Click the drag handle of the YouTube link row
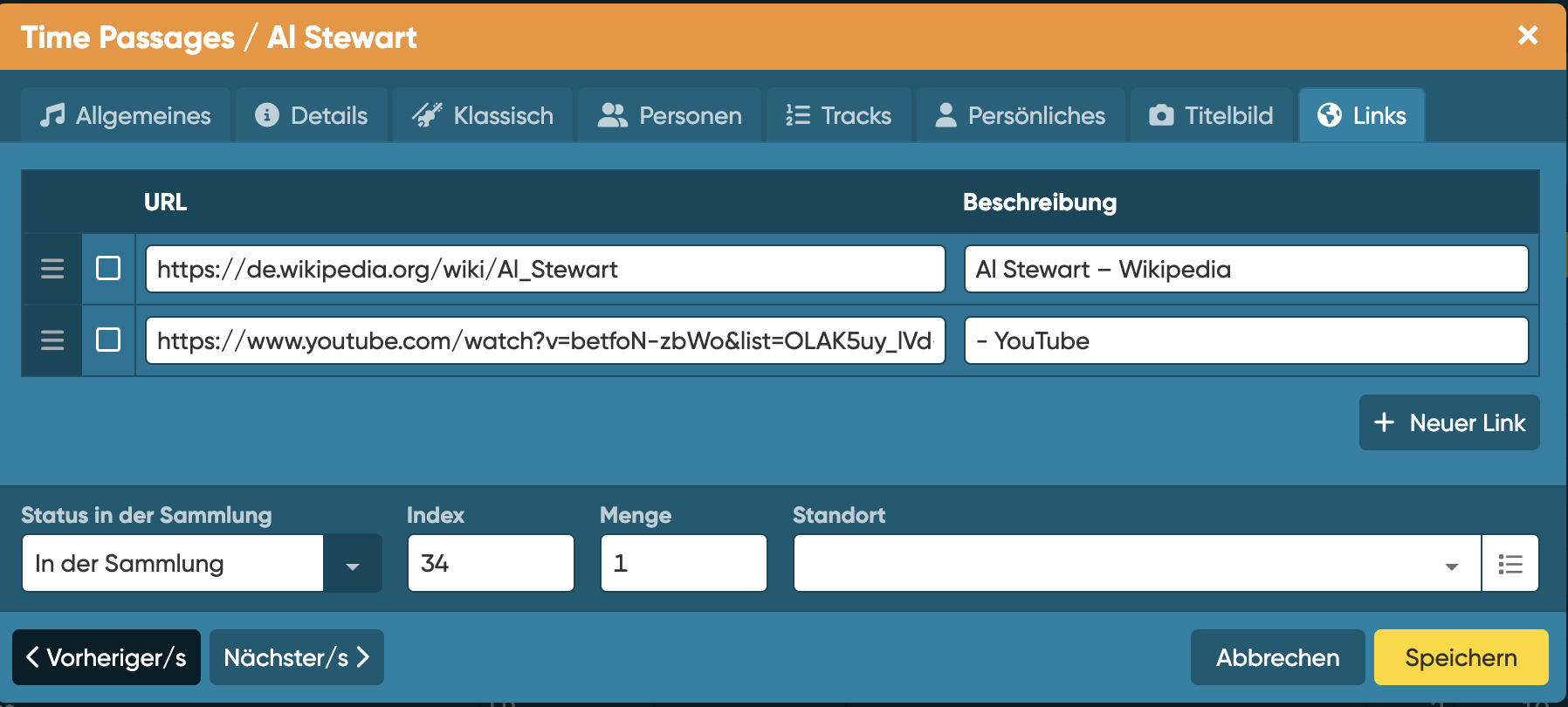This screenshot has width=1568, height=707. [52, 340]
